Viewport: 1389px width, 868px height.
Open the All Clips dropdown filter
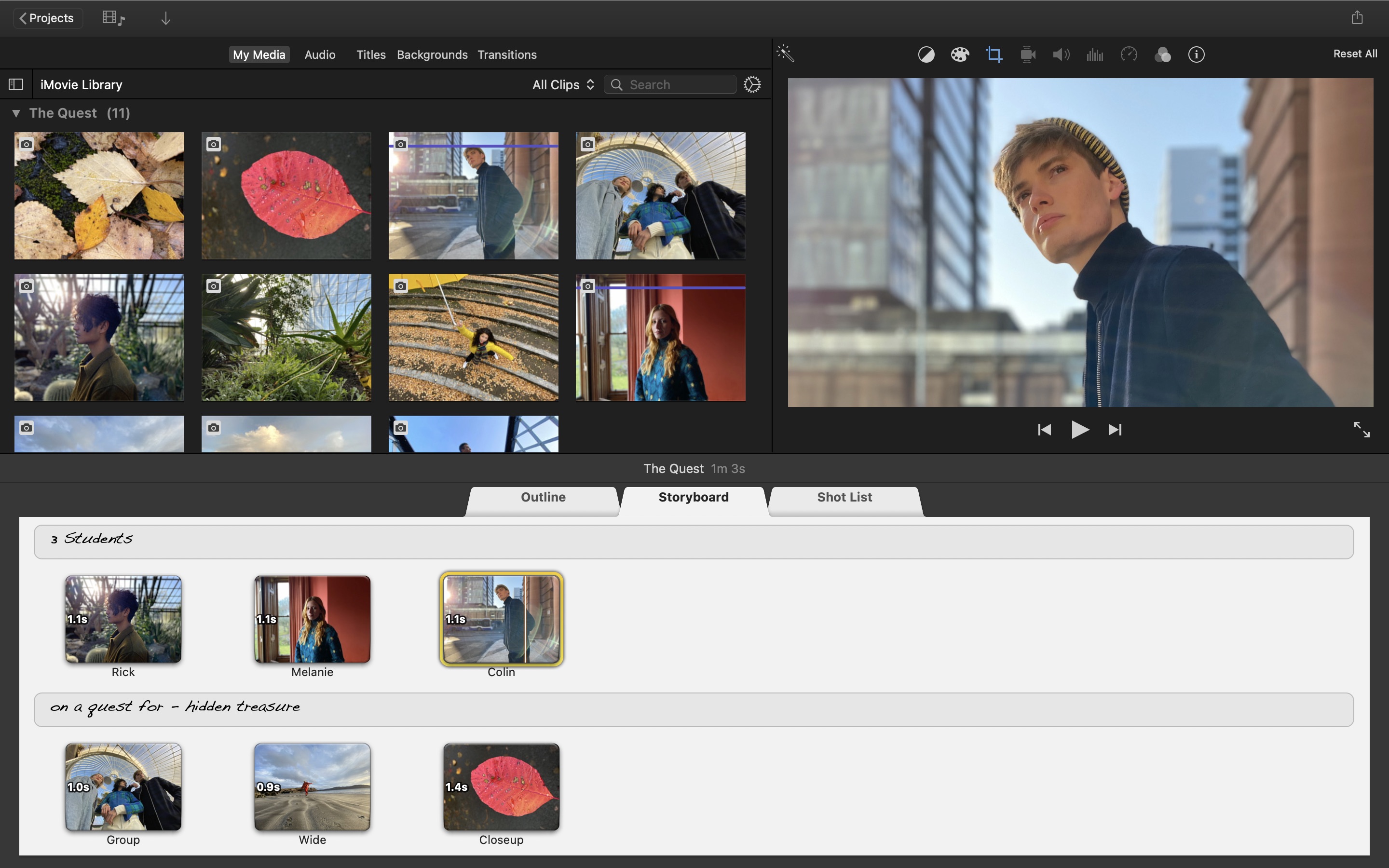click(562, 84)
